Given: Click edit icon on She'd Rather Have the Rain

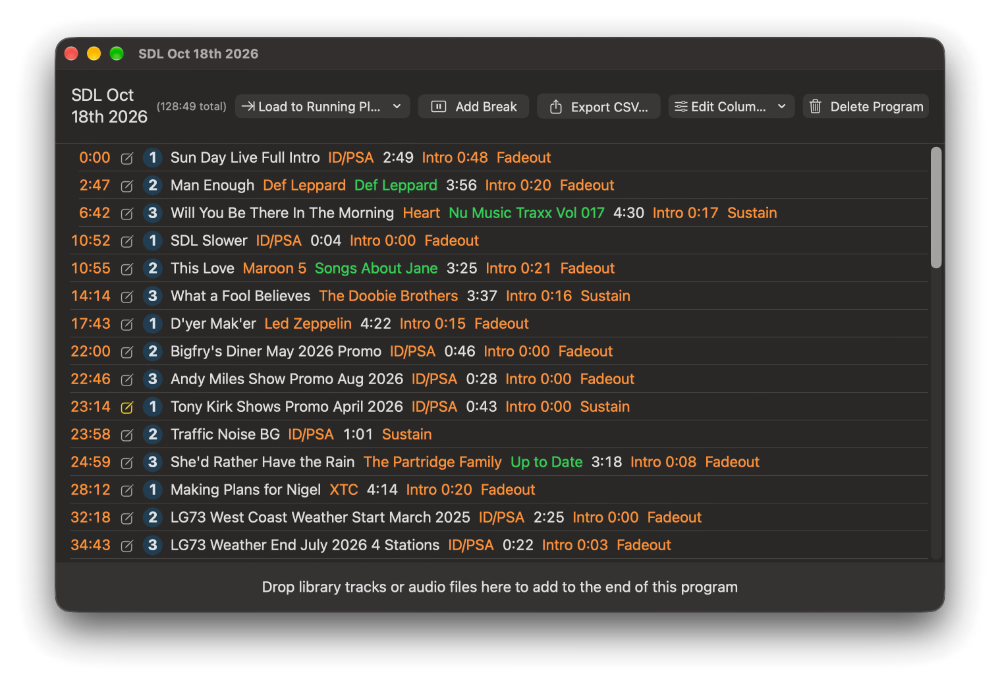Looking at the screenshot, I should coord(127,462).
